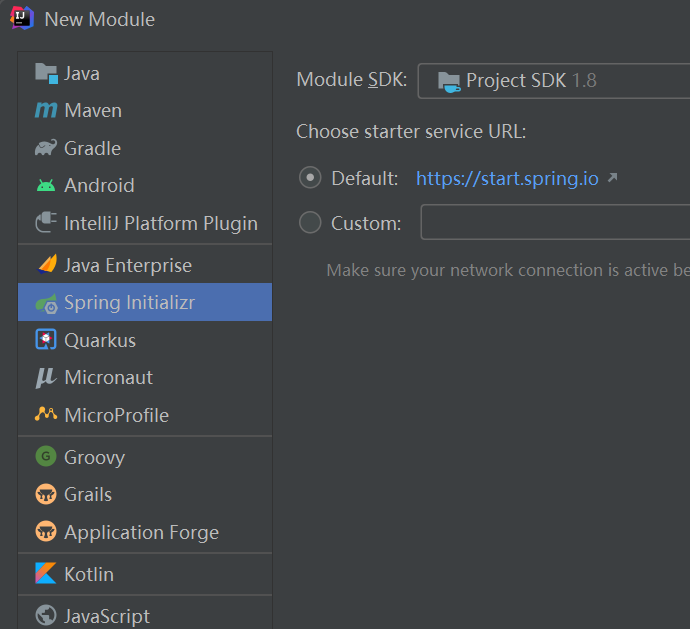Choose Java Enterprise module type

[x=127, y=265]
